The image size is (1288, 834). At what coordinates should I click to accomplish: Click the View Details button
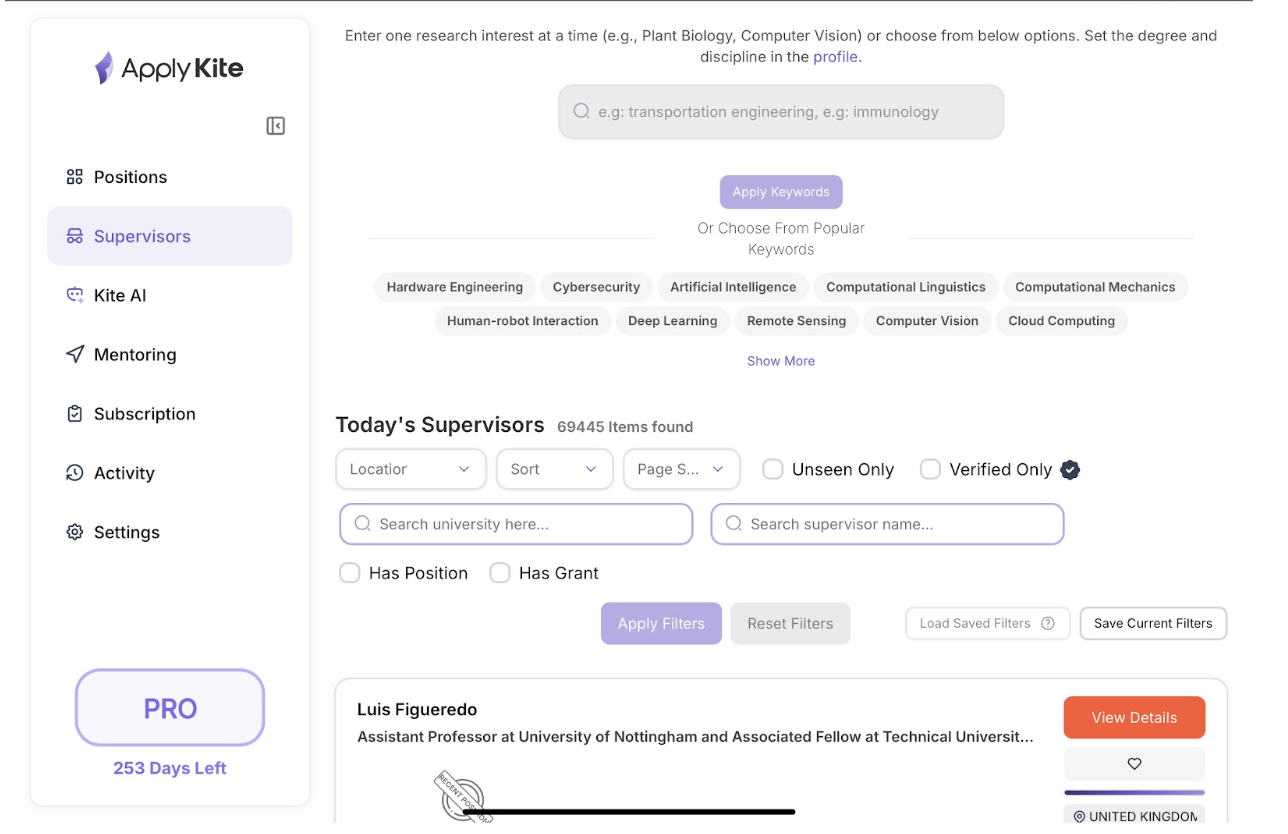[1134, 718]
